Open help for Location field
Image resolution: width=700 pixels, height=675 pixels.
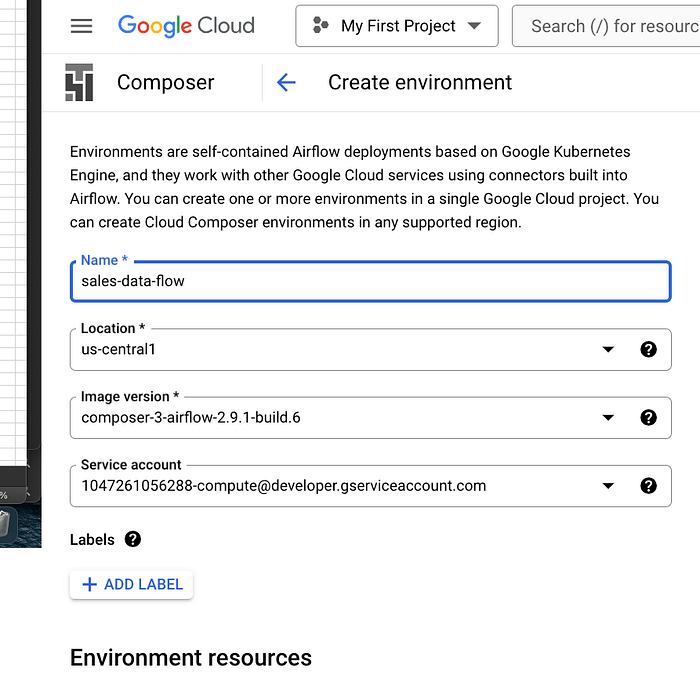tap(648, 349)
